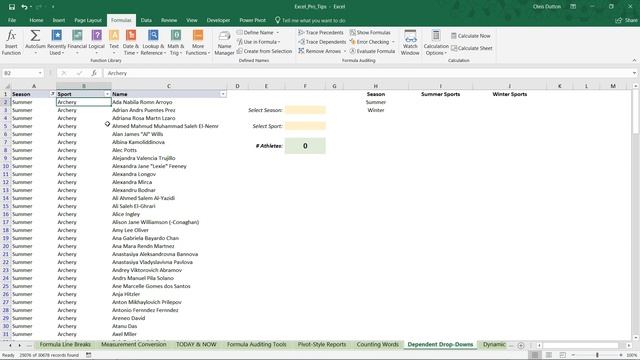The height and width of the screenshot is (360, 640).
Task: Open the File menu
Action: (x=12, y=20)
